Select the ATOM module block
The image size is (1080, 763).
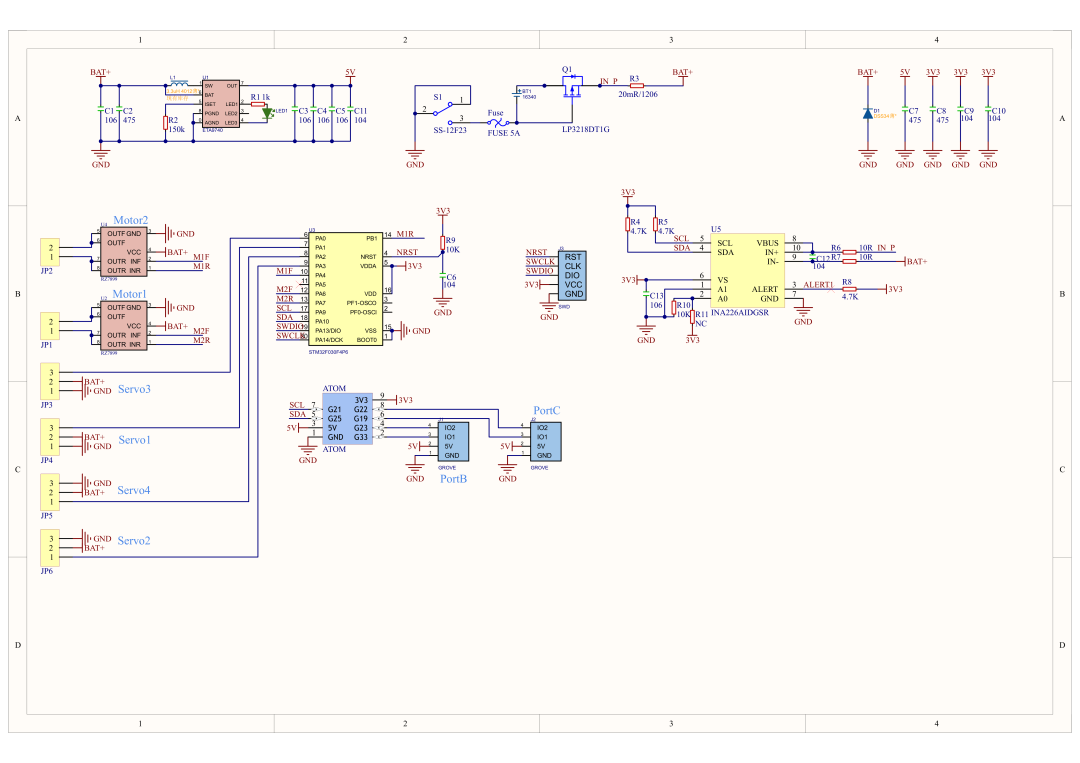[348, 419]
